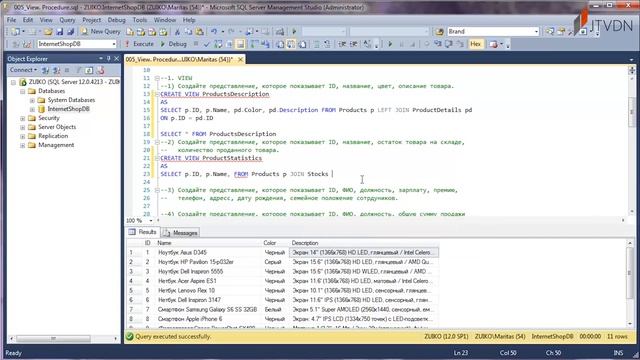The width and height of the screenshot is (640, 360).
Task: Open the File menu
Action: tap(11, 20)
